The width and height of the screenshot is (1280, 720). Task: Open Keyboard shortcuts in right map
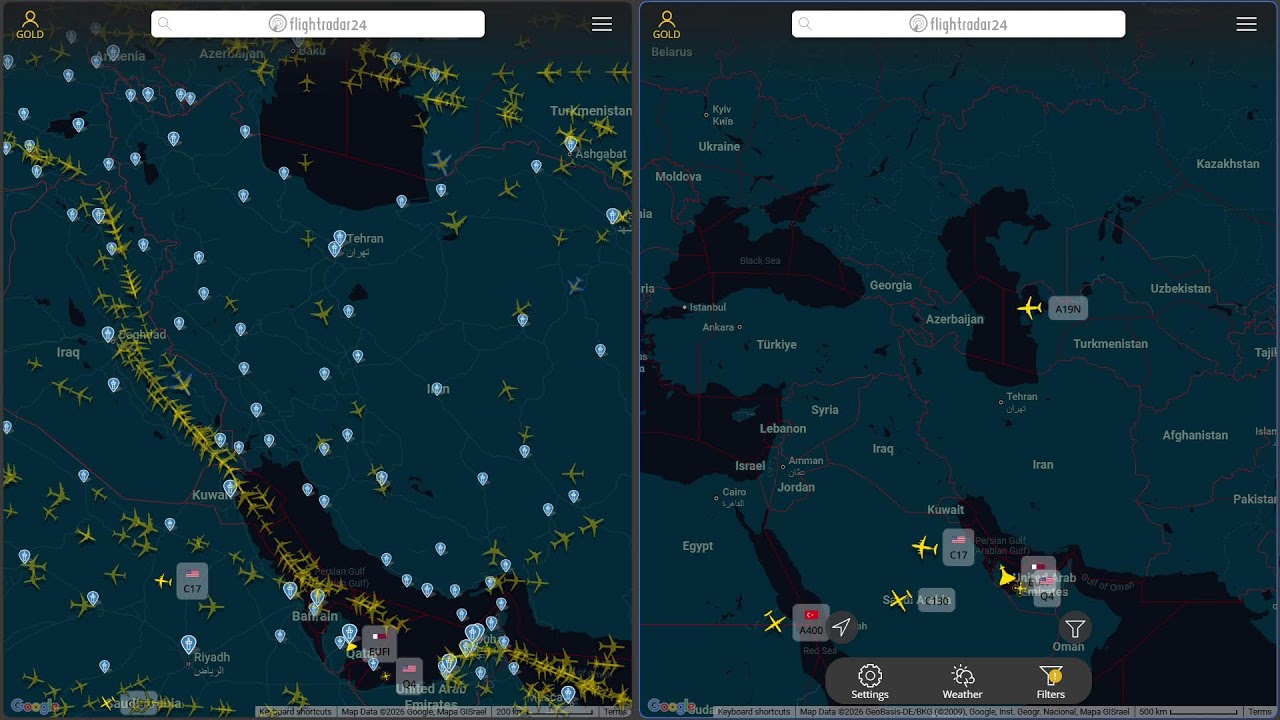[754, 712]
